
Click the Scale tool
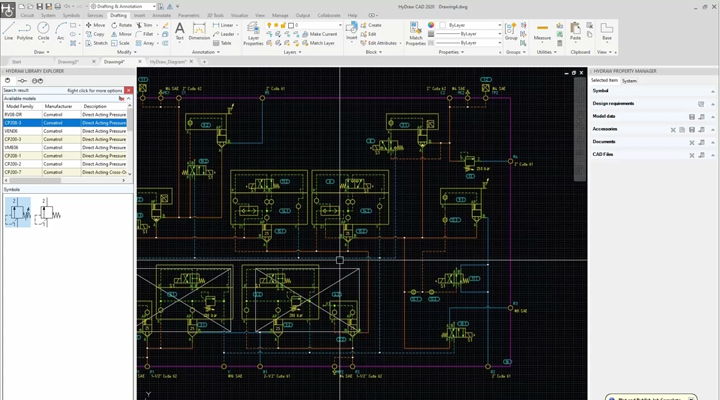pos(120,43)
